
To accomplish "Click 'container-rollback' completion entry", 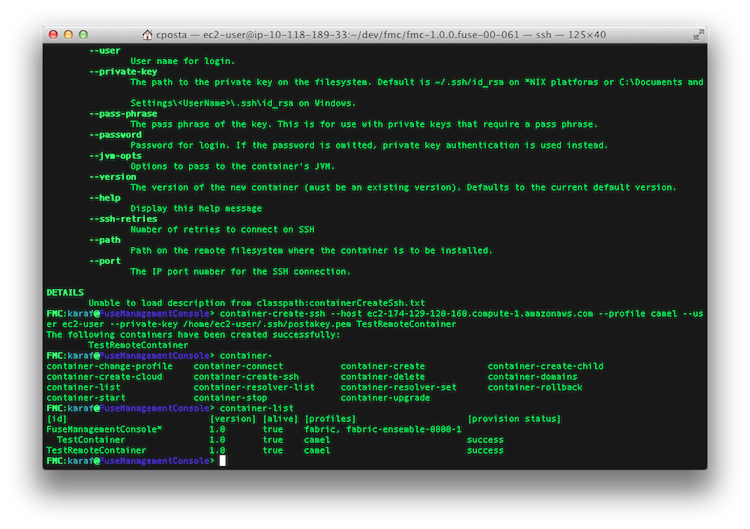I will 535,387.
